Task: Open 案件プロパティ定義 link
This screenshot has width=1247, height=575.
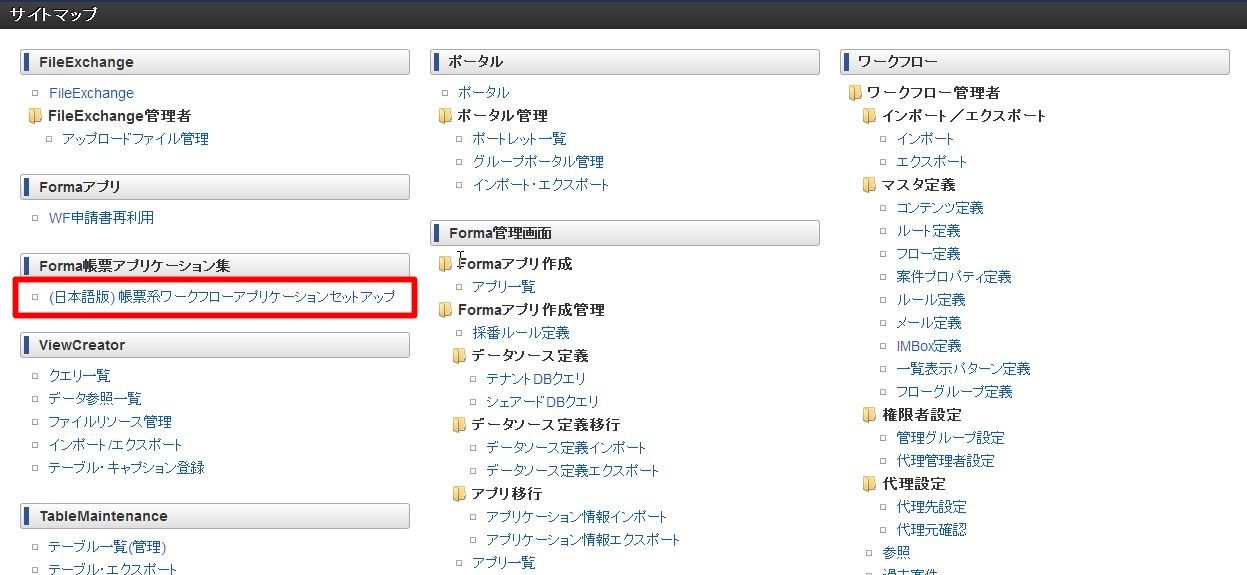Action: tap(954, 277)
